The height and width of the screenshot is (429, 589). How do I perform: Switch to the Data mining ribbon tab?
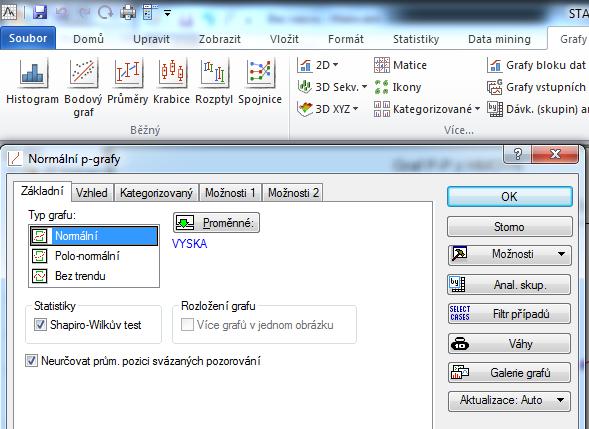(x=499, y=39)
